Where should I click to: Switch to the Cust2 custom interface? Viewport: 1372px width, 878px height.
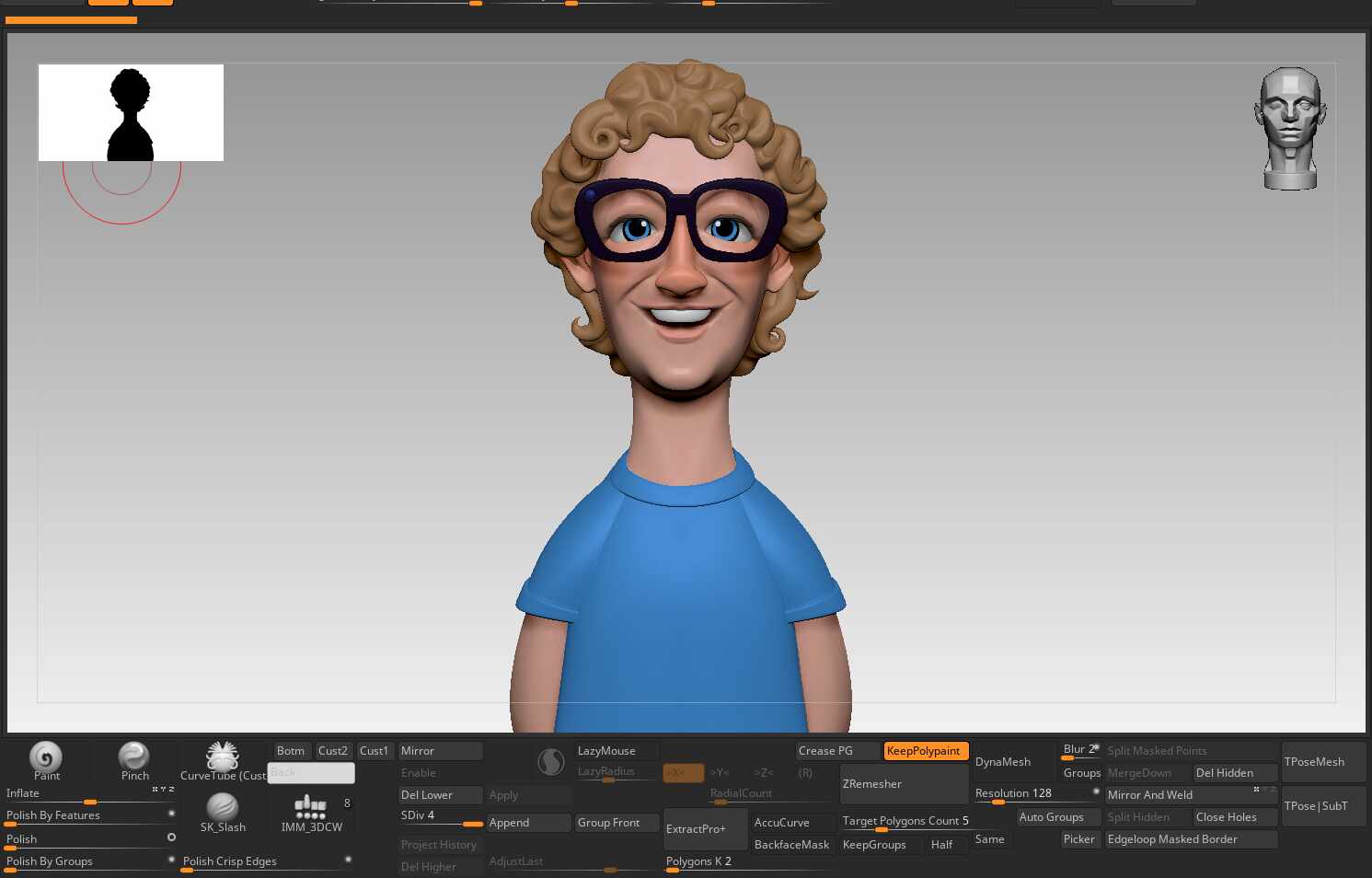point(333,751)
